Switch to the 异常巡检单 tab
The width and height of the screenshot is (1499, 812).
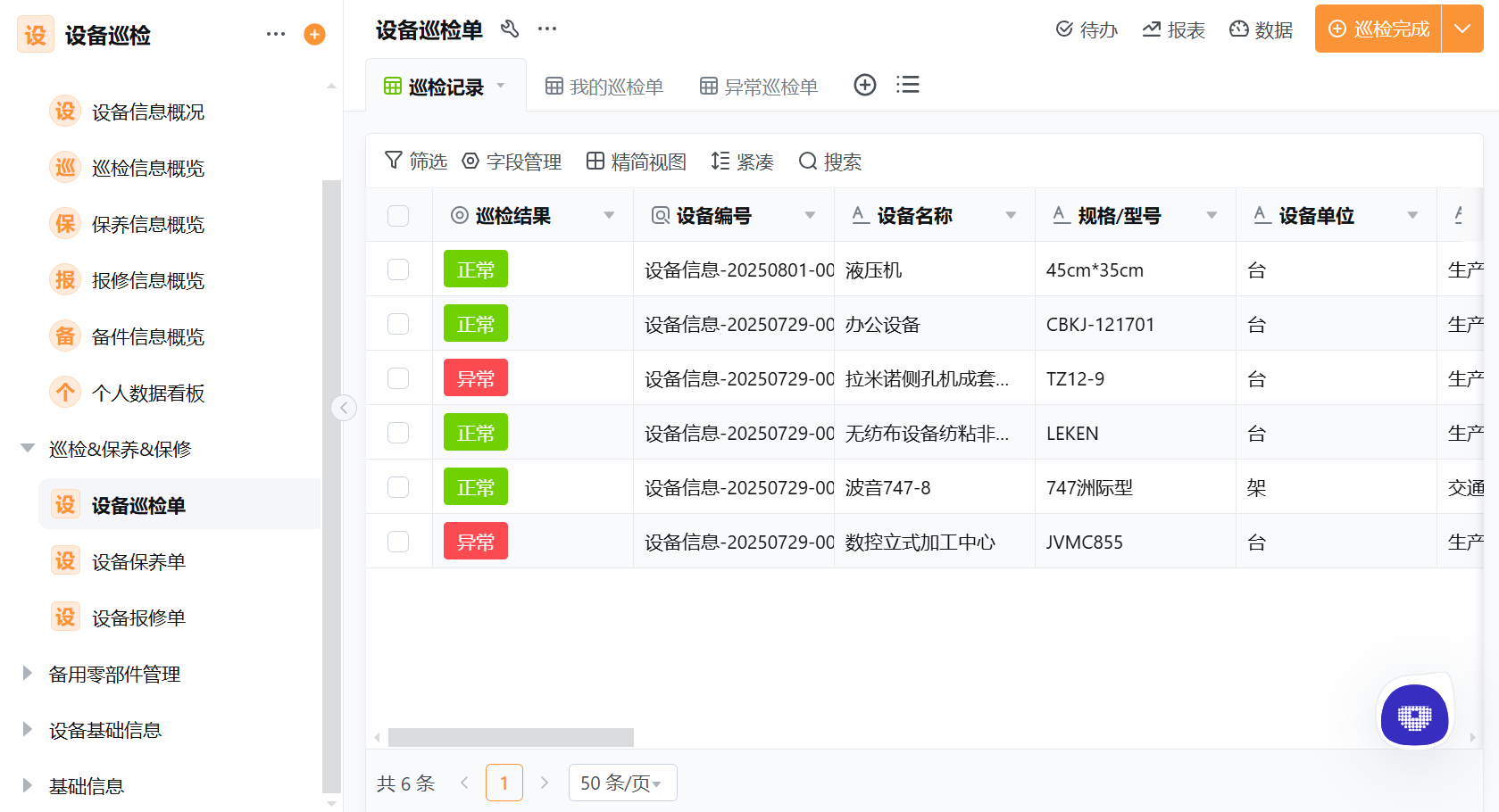tap(758, 86)
